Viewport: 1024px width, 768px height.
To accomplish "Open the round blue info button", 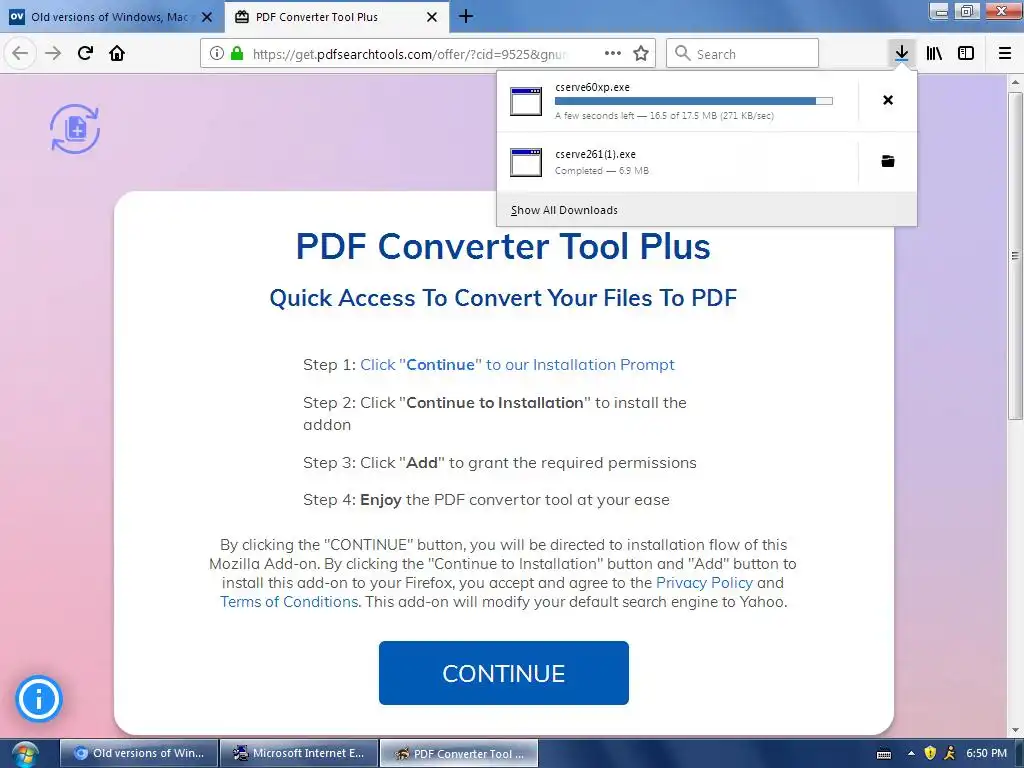I will (x=39, y=699).
